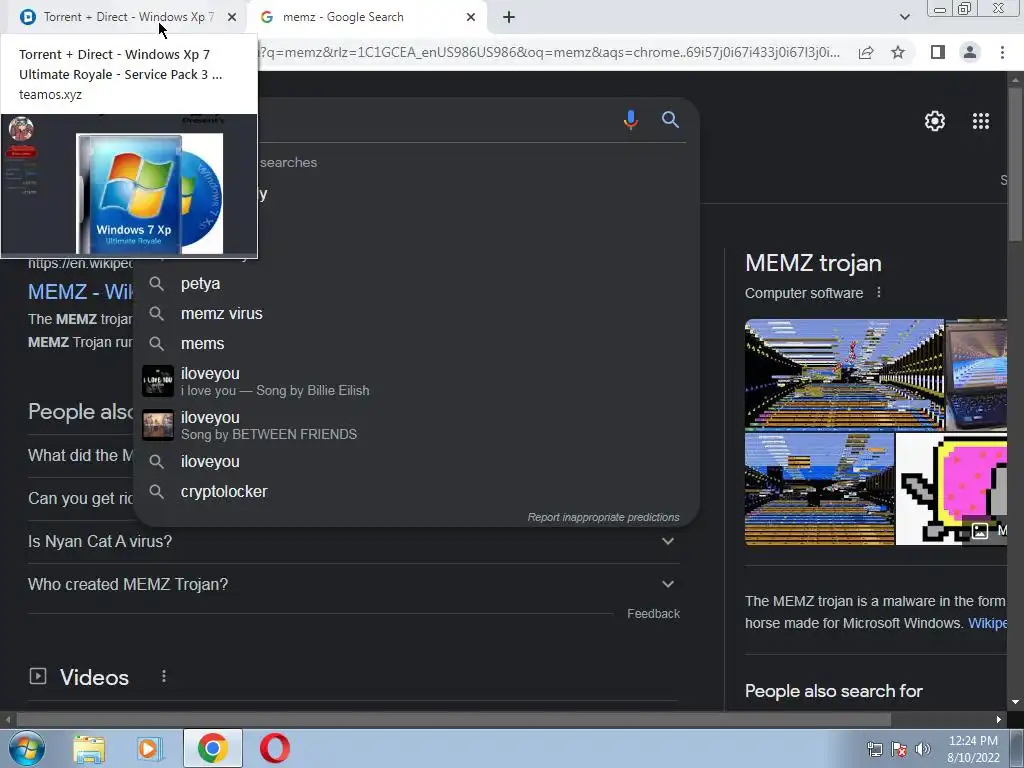Click the Feedback link

point(653,614)
